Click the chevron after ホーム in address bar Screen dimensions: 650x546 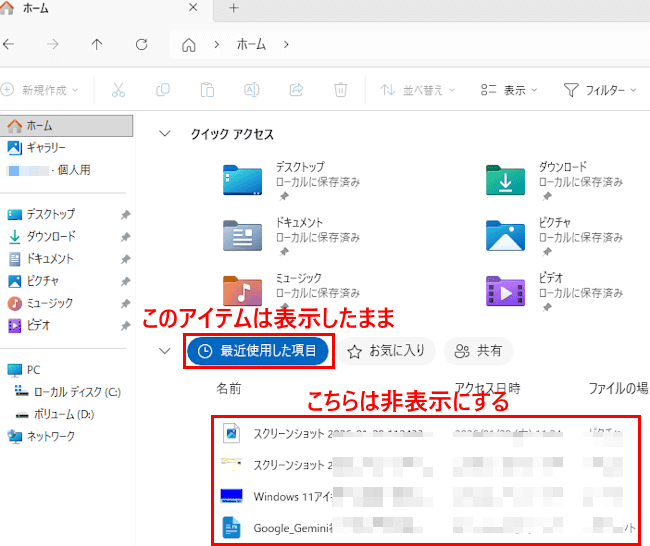286,44
